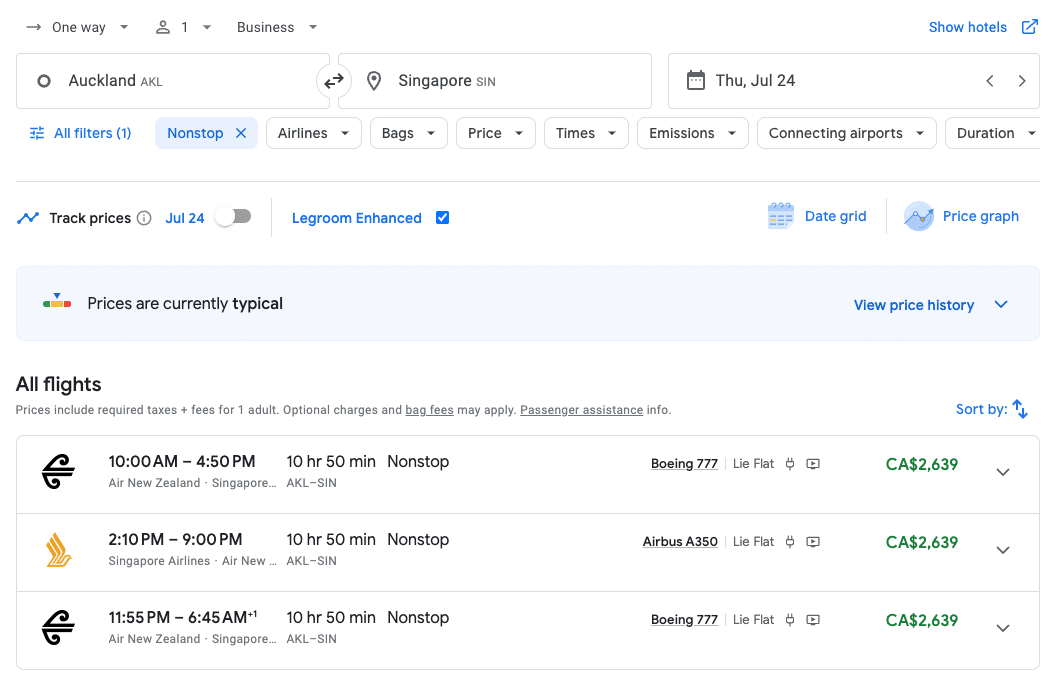Image resolution: width=1054 pixels, height=683 pixels.
Task: Open the Airlines filter dropdown
Action: [x=313, y=133]
